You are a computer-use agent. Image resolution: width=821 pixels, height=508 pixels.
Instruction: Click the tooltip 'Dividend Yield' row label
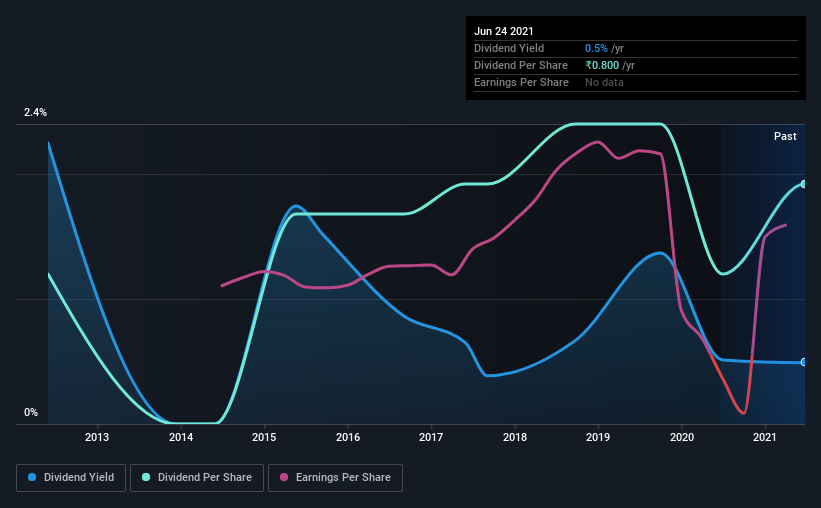point(509,48)
